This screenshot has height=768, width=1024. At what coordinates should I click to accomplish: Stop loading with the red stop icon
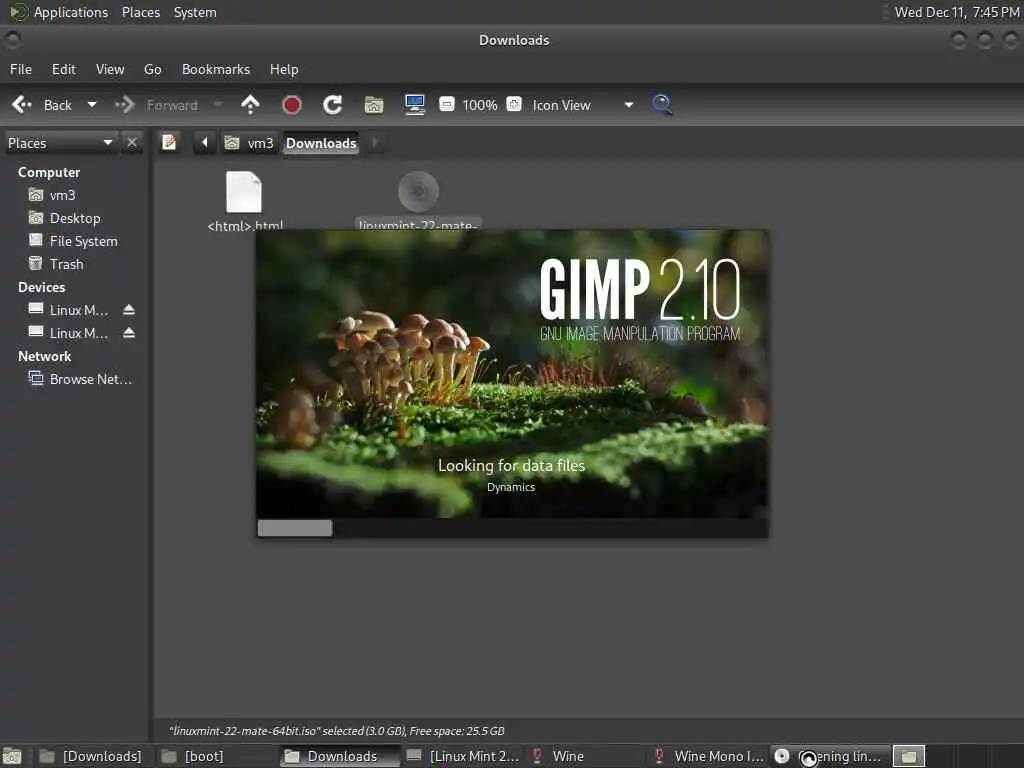(x=291, y=104)
